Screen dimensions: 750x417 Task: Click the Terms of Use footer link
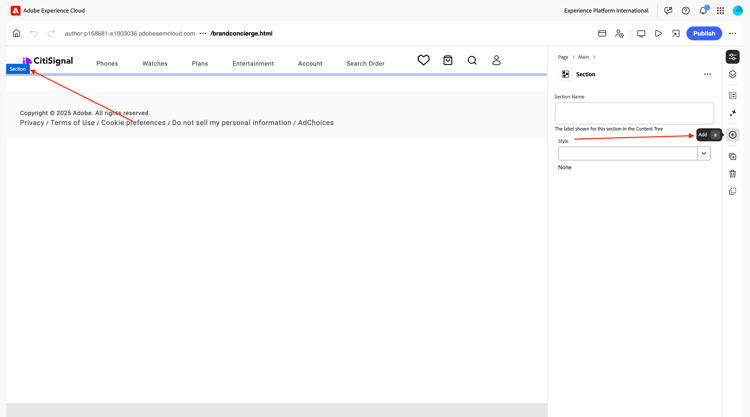73,123
